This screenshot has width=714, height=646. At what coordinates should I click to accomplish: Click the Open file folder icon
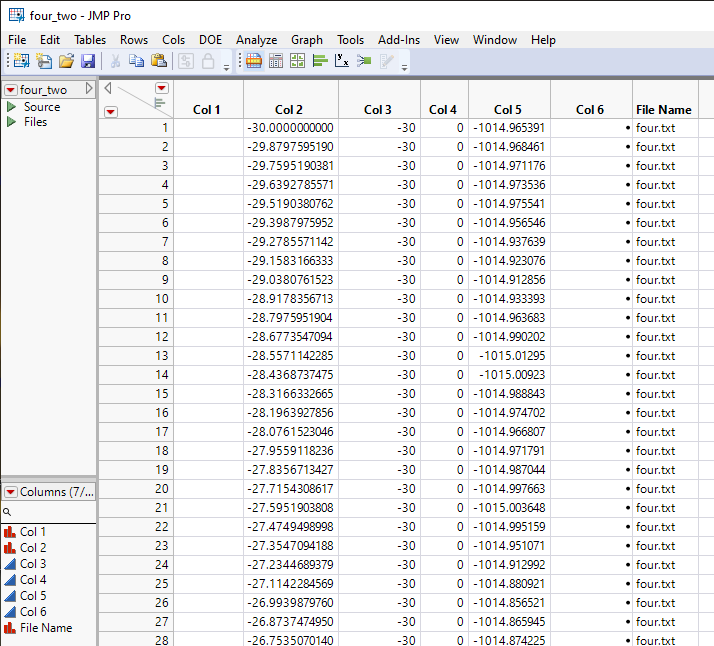pyautogui.click(x=66, y=61)
